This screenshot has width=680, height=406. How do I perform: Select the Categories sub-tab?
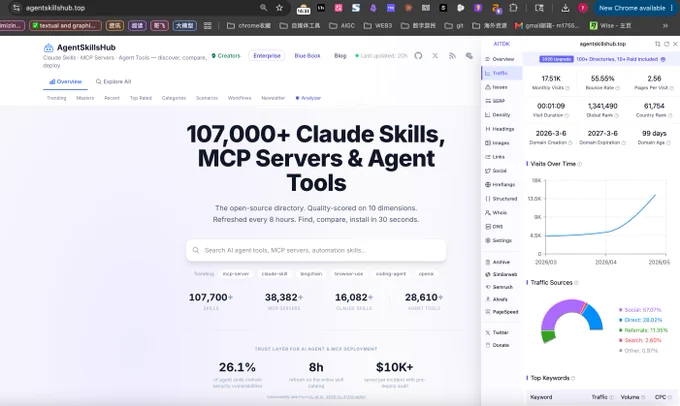[174, 98]
